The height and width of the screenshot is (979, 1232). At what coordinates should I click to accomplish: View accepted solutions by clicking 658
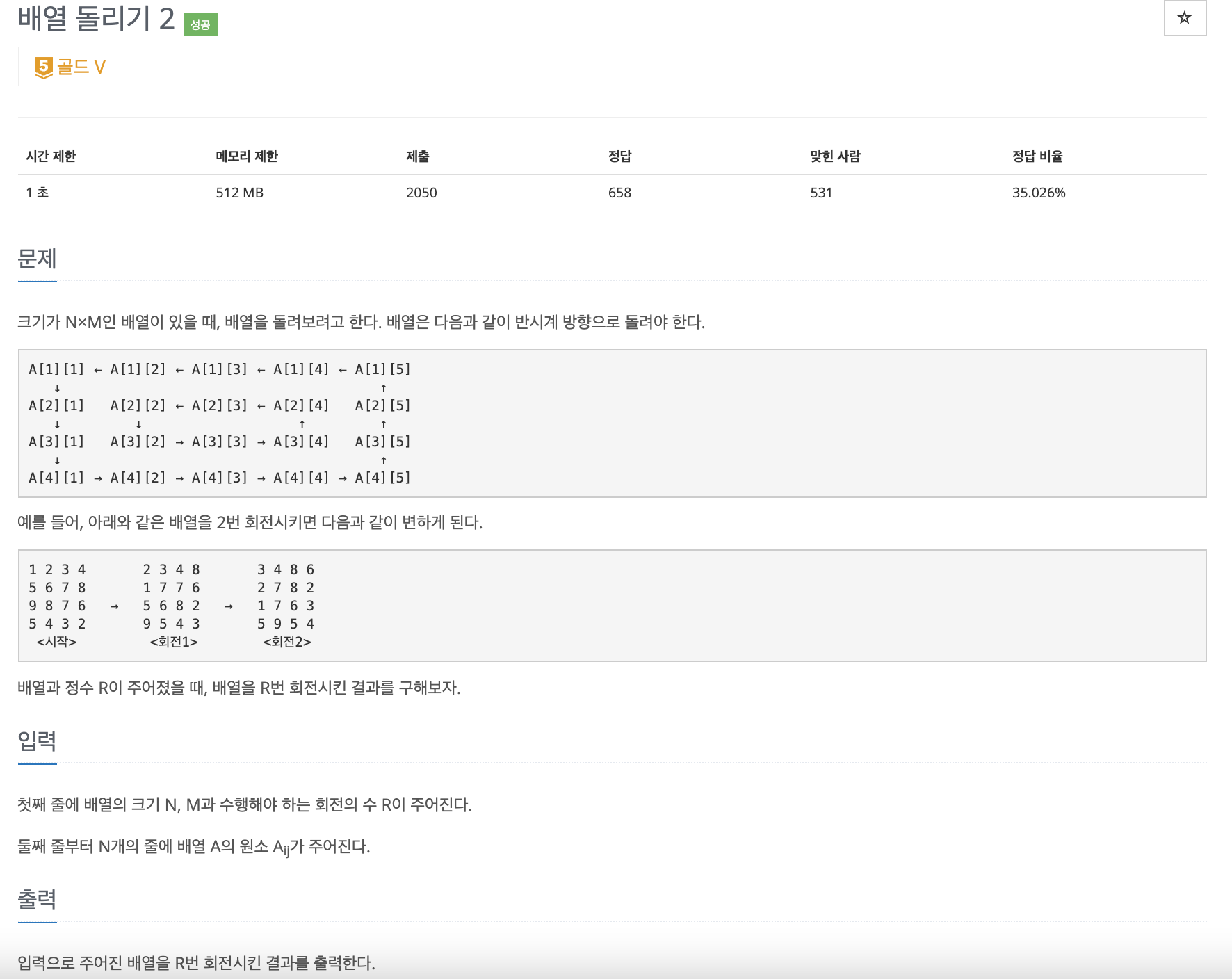(x=617, y=193)
